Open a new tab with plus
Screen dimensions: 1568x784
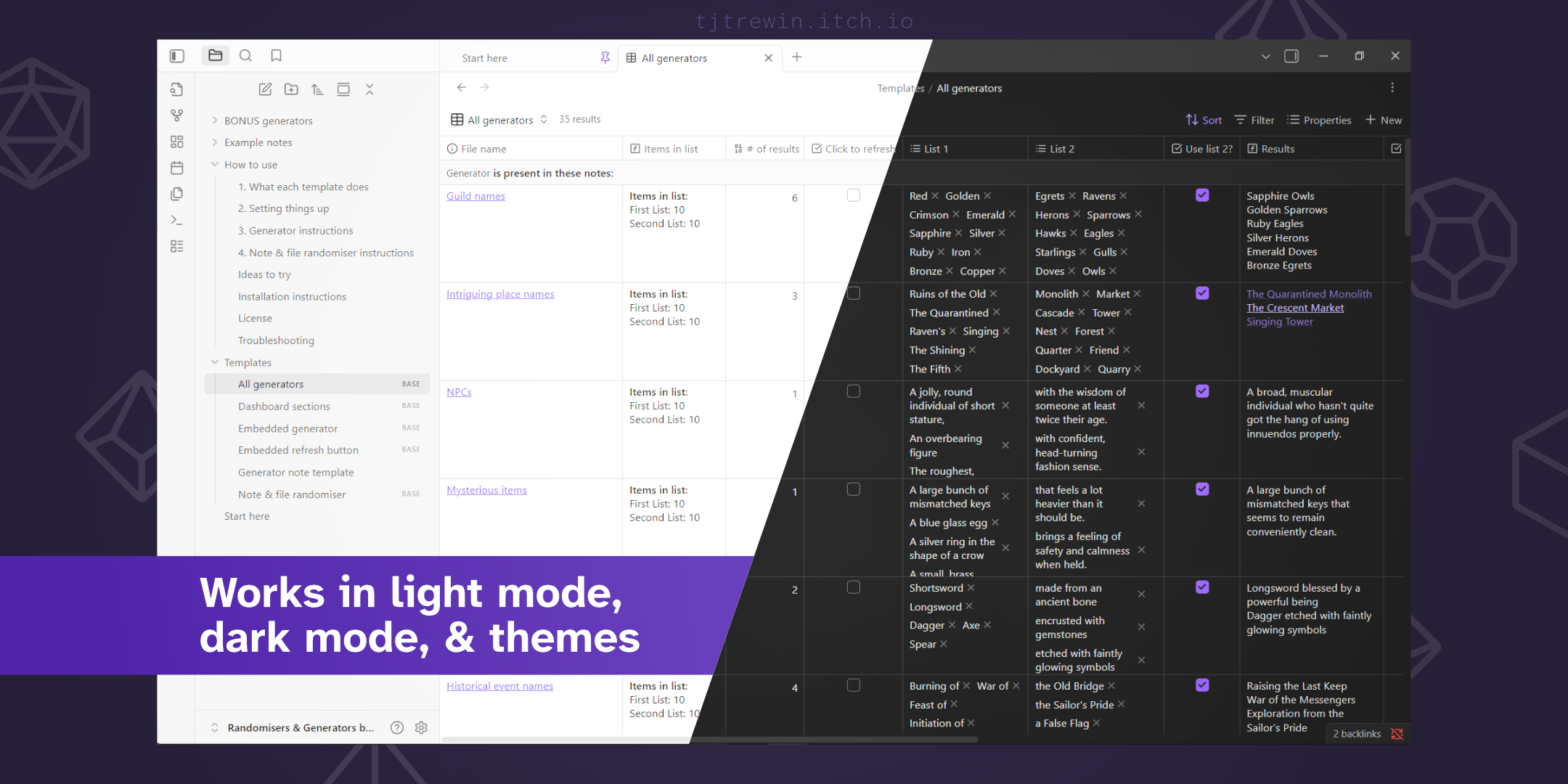pos(796,57)
